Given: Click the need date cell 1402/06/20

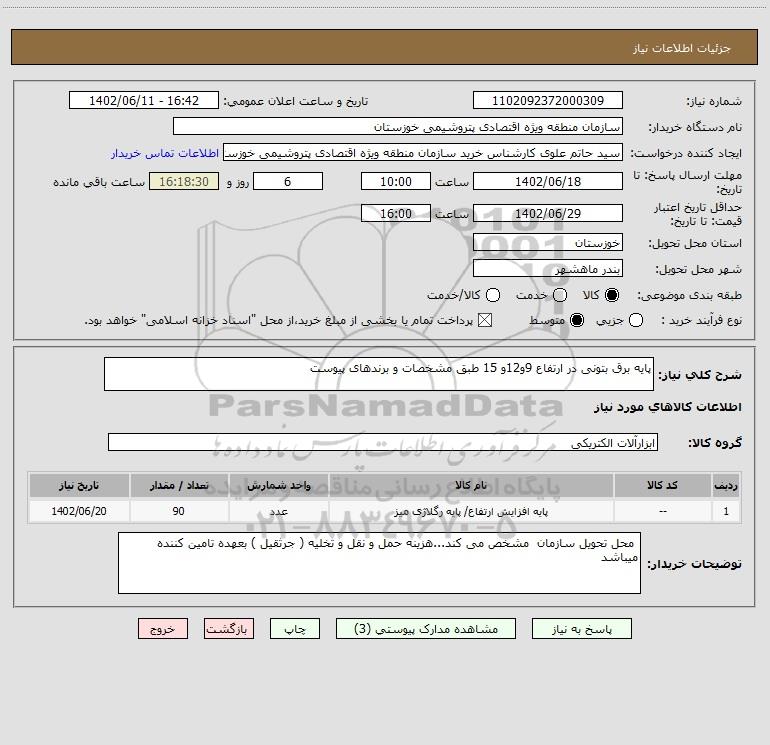Looking at the screenshot, I should click(79, 511).
